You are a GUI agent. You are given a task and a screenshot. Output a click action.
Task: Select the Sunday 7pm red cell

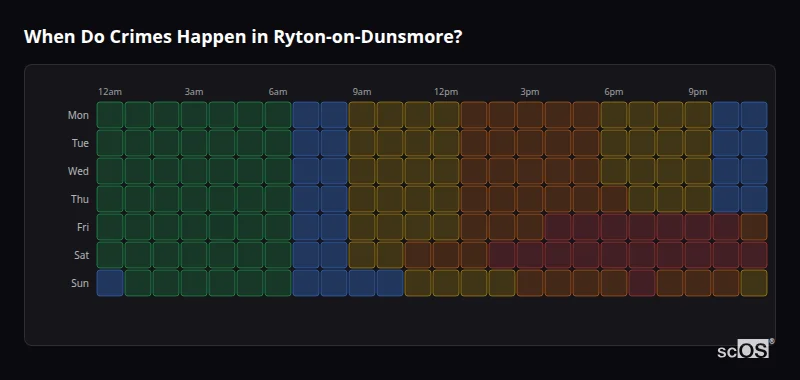642,283
